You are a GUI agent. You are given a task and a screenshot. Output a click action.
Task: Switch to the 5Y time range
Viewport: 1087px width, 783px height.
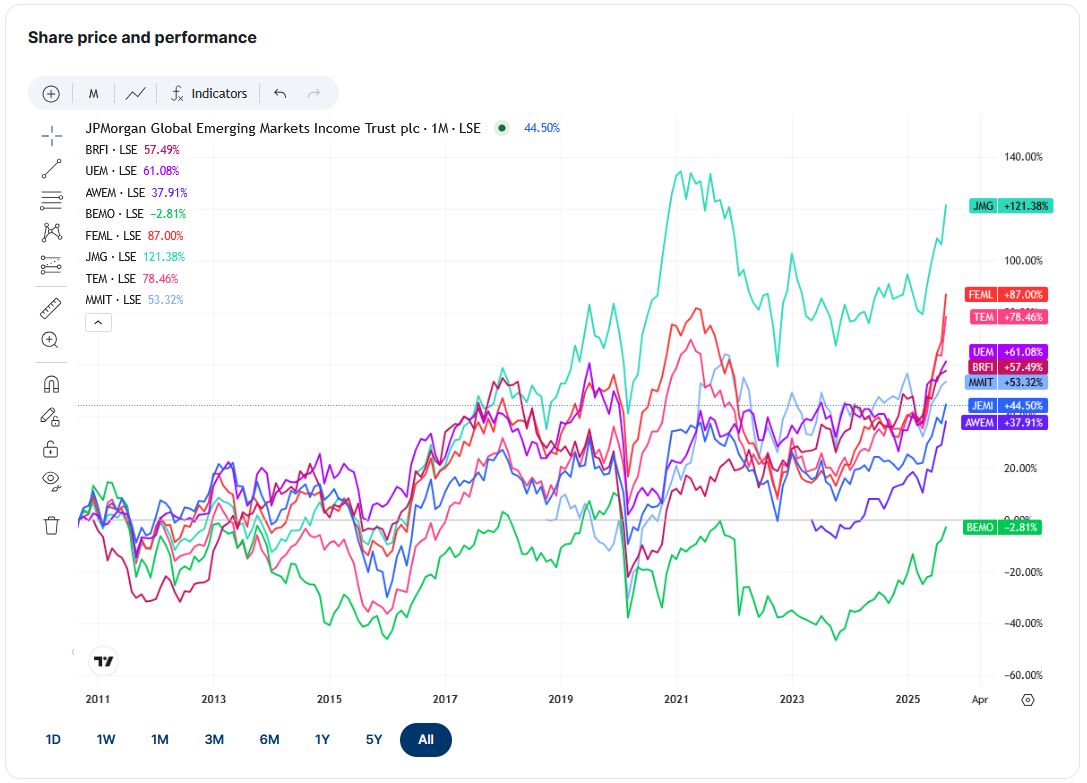point(374,739)
